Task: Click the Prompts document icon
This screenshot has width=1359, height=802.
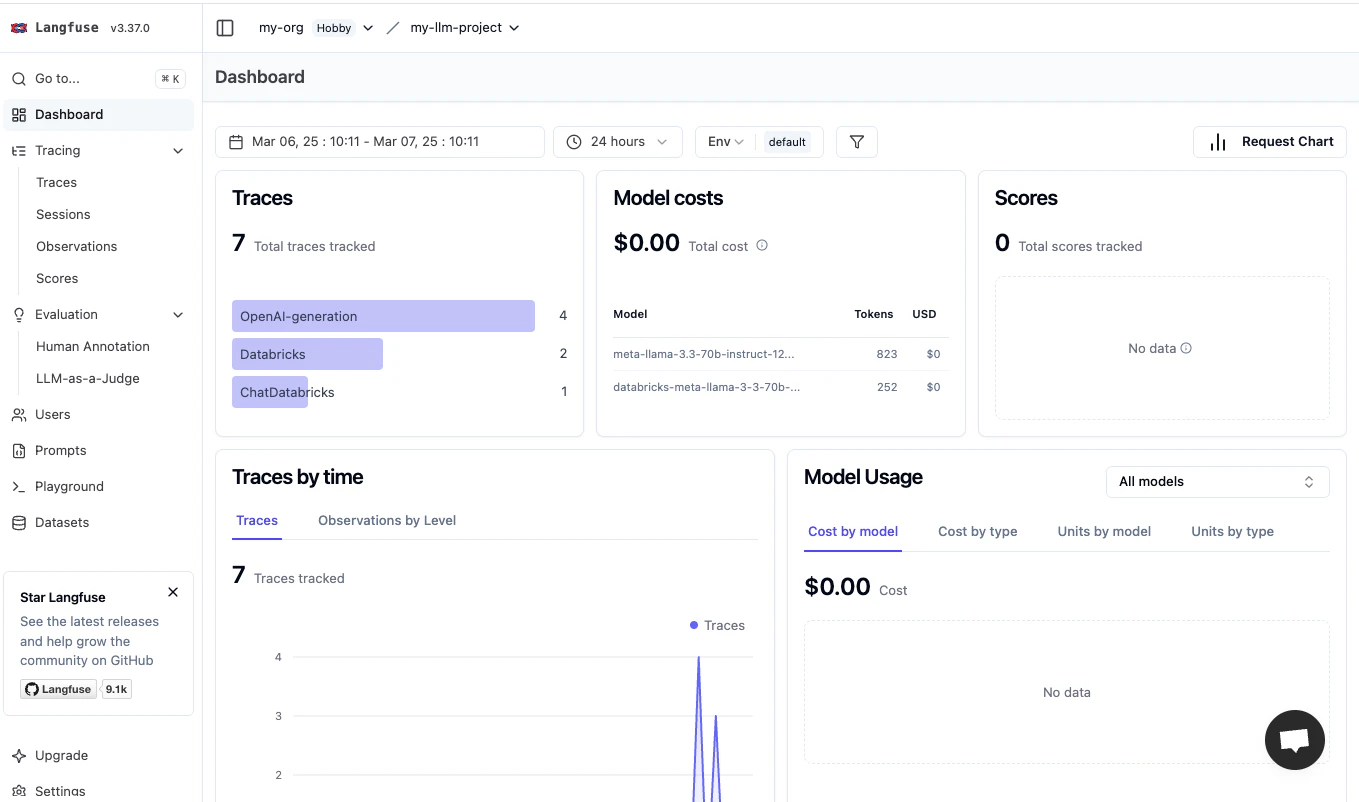Action: [x=19, y=451]
